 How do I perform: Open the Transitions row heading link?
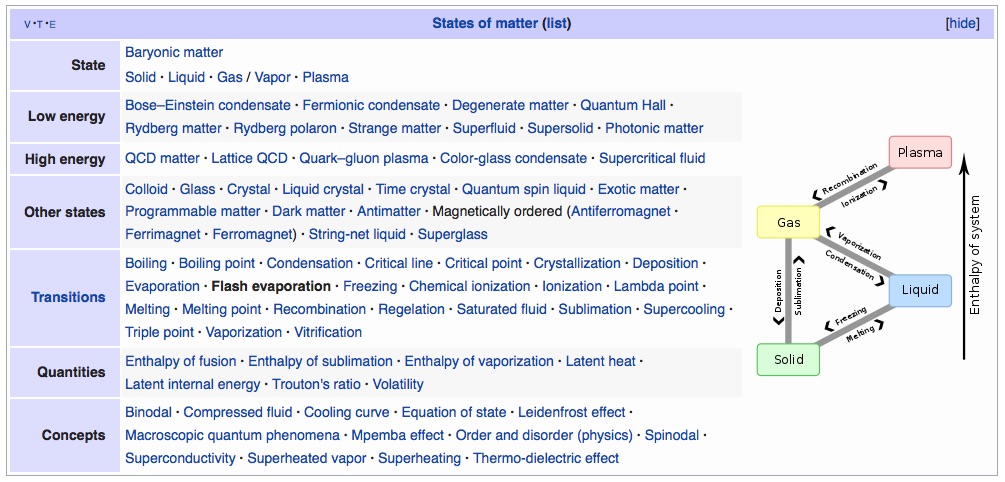[69, 297]
